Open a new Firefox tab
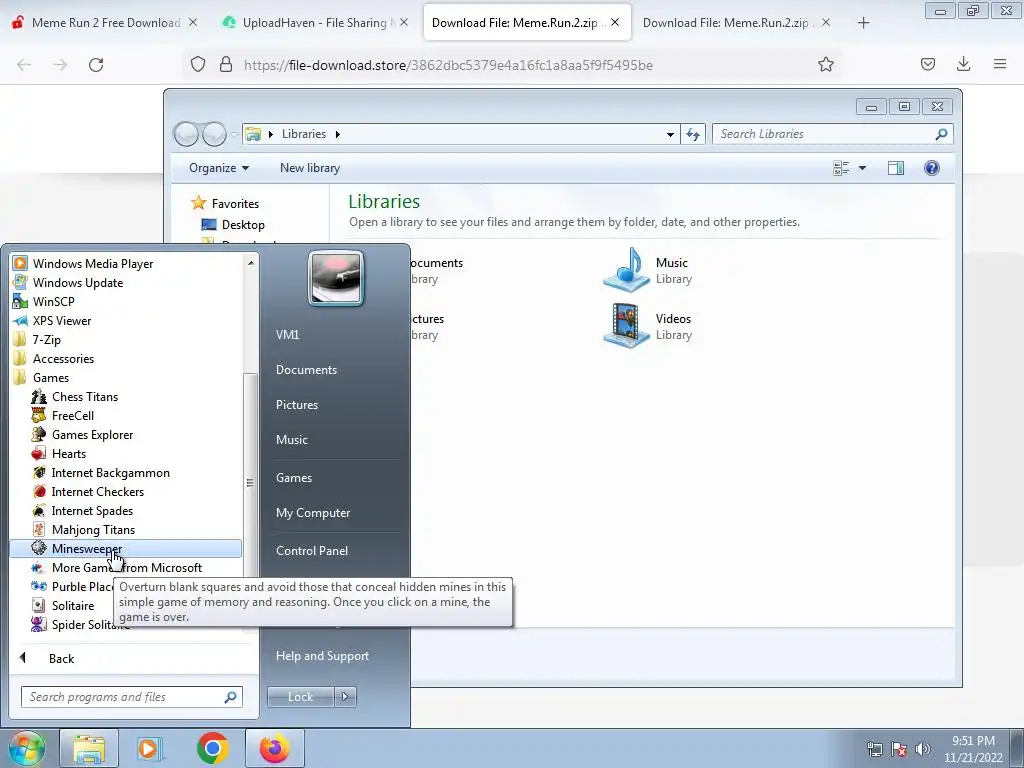 click(x=863, y=23)
